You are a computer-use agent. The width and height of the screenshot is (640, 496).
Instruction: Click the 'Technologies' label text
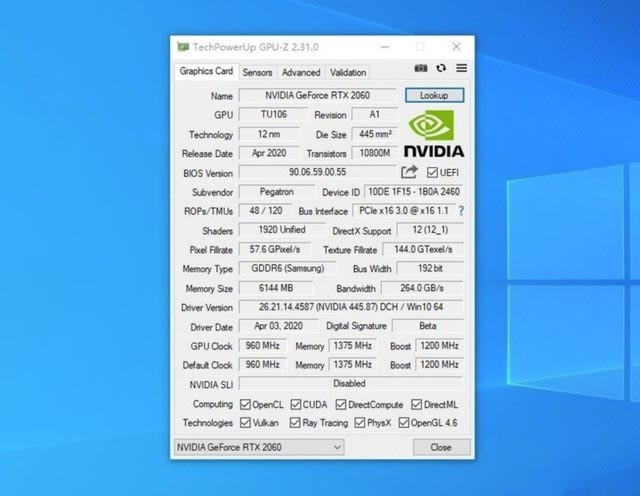point(208,423)
